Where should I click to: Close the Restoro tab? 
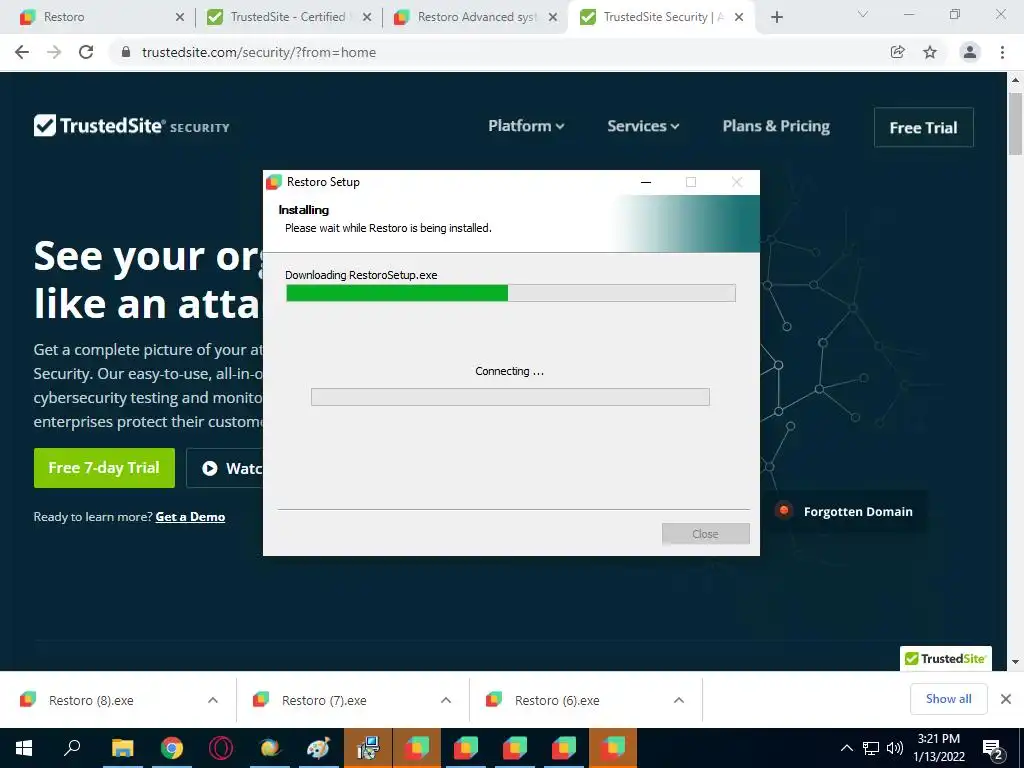coord(180,17)
